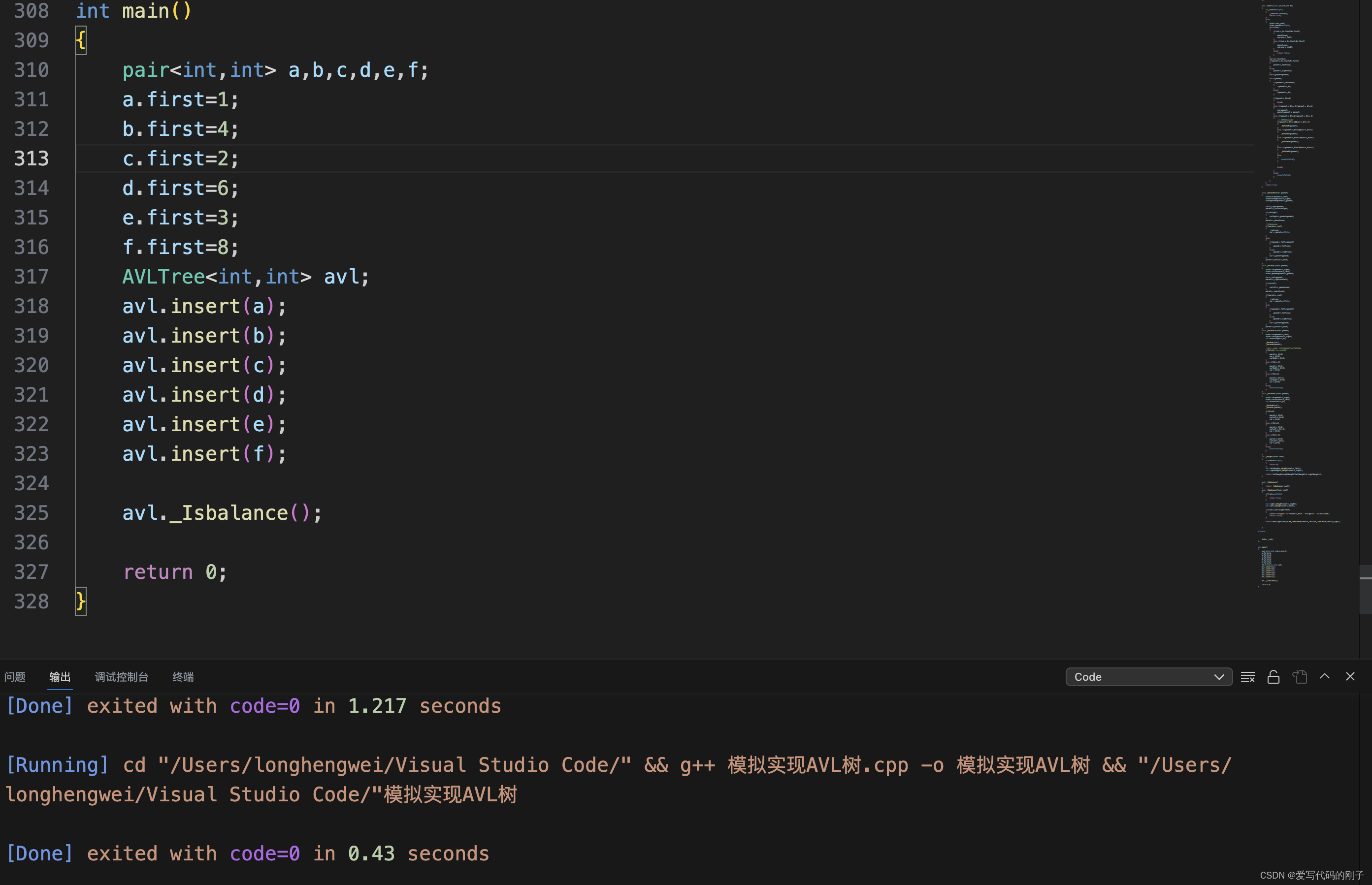Screen dimensions: 1372x885
Task: Click the 'avl.insert(f);' call
Action: tap(204, 454)
